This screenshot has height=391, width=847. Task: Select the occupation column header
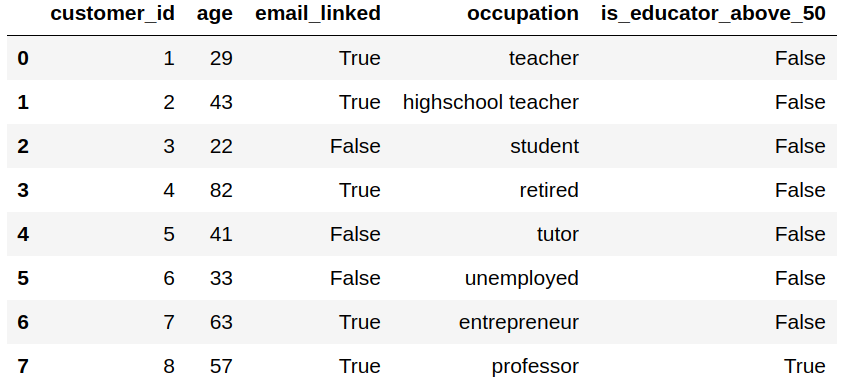pyautogui.click(x=523, y=14)
